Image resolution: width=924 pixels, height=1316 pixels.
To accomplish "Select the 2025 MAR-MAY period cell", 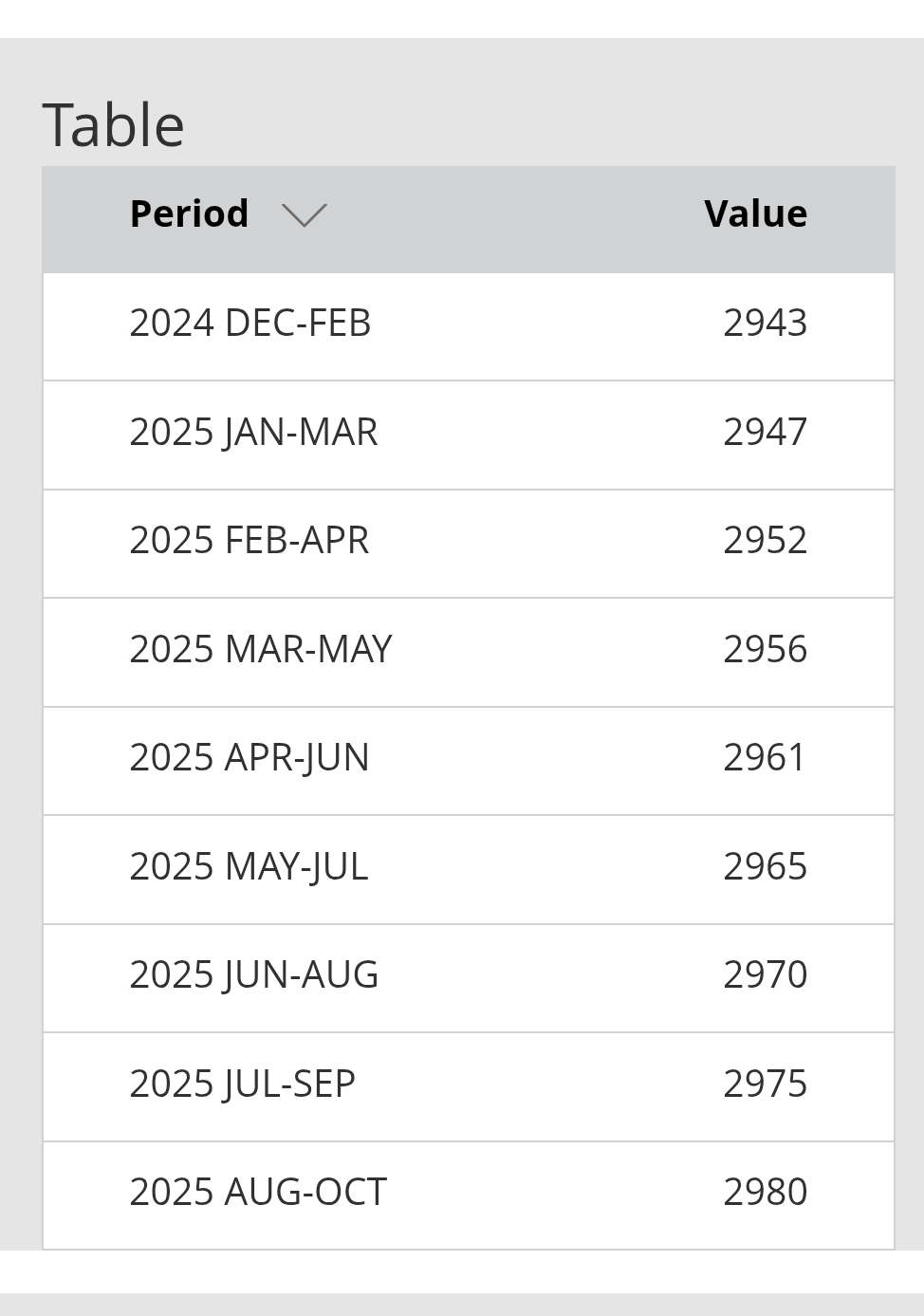I will (261, 650).
